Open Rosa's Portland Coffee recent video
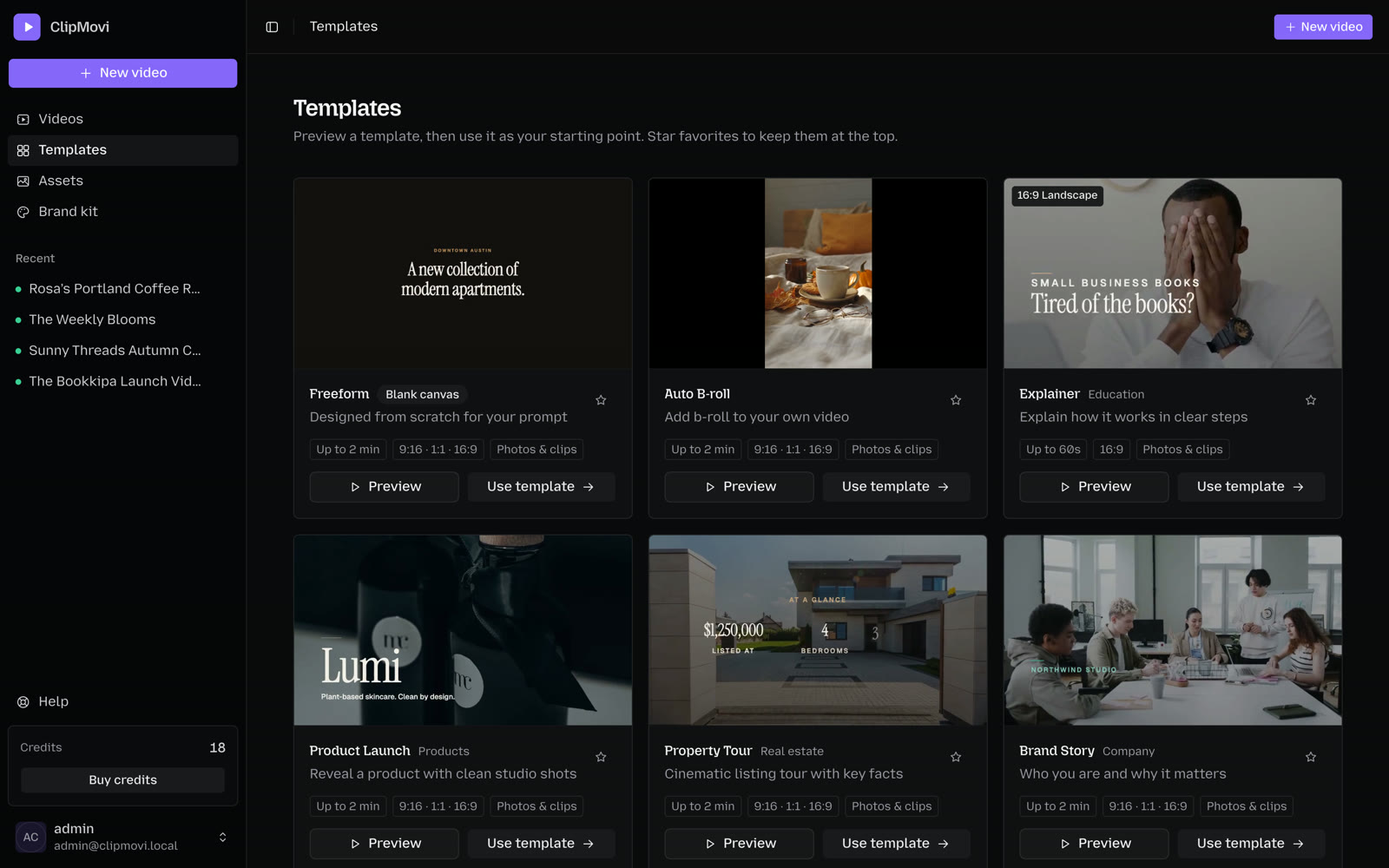1389x868 pixels. (x=122, y=289)
